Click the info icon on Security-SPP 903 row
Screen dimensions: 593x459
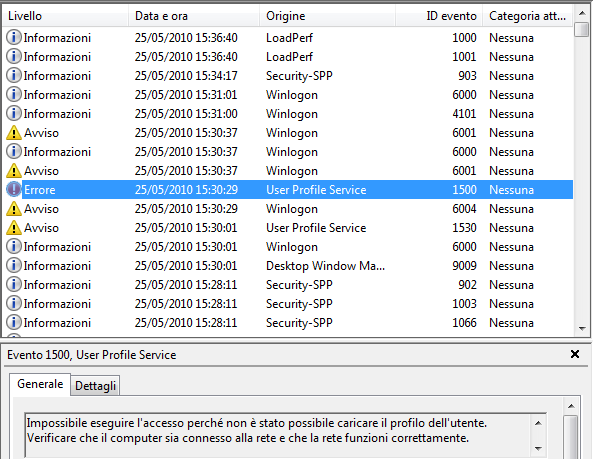(14, 76)
